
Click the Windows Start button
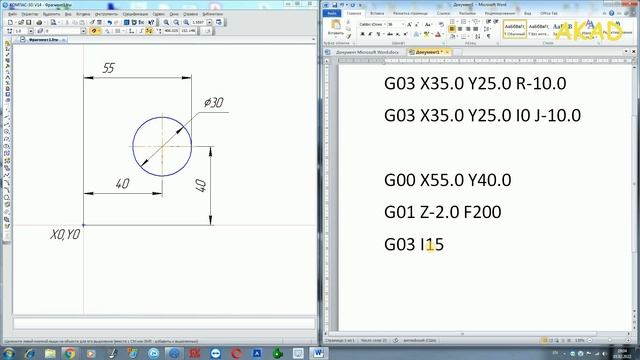tap(8, 353)
